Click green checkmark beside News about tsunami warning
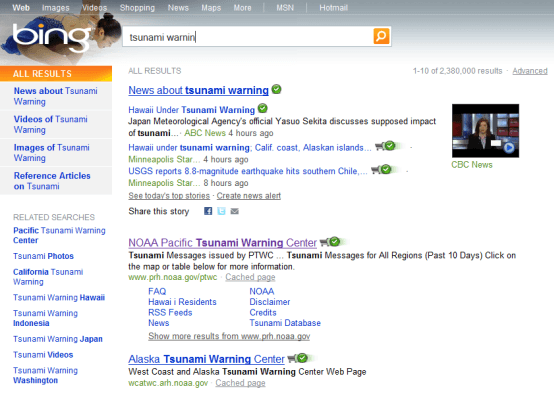 (x=277, y=89)
